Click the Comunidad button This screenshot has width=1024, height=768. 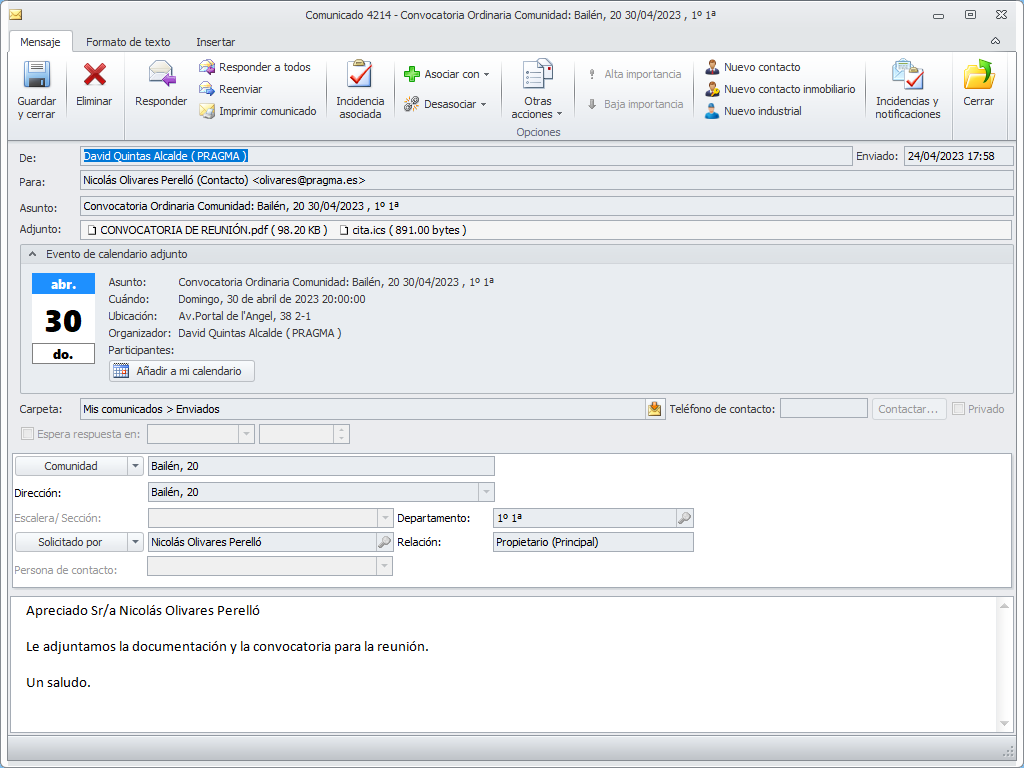click(71, 466)
